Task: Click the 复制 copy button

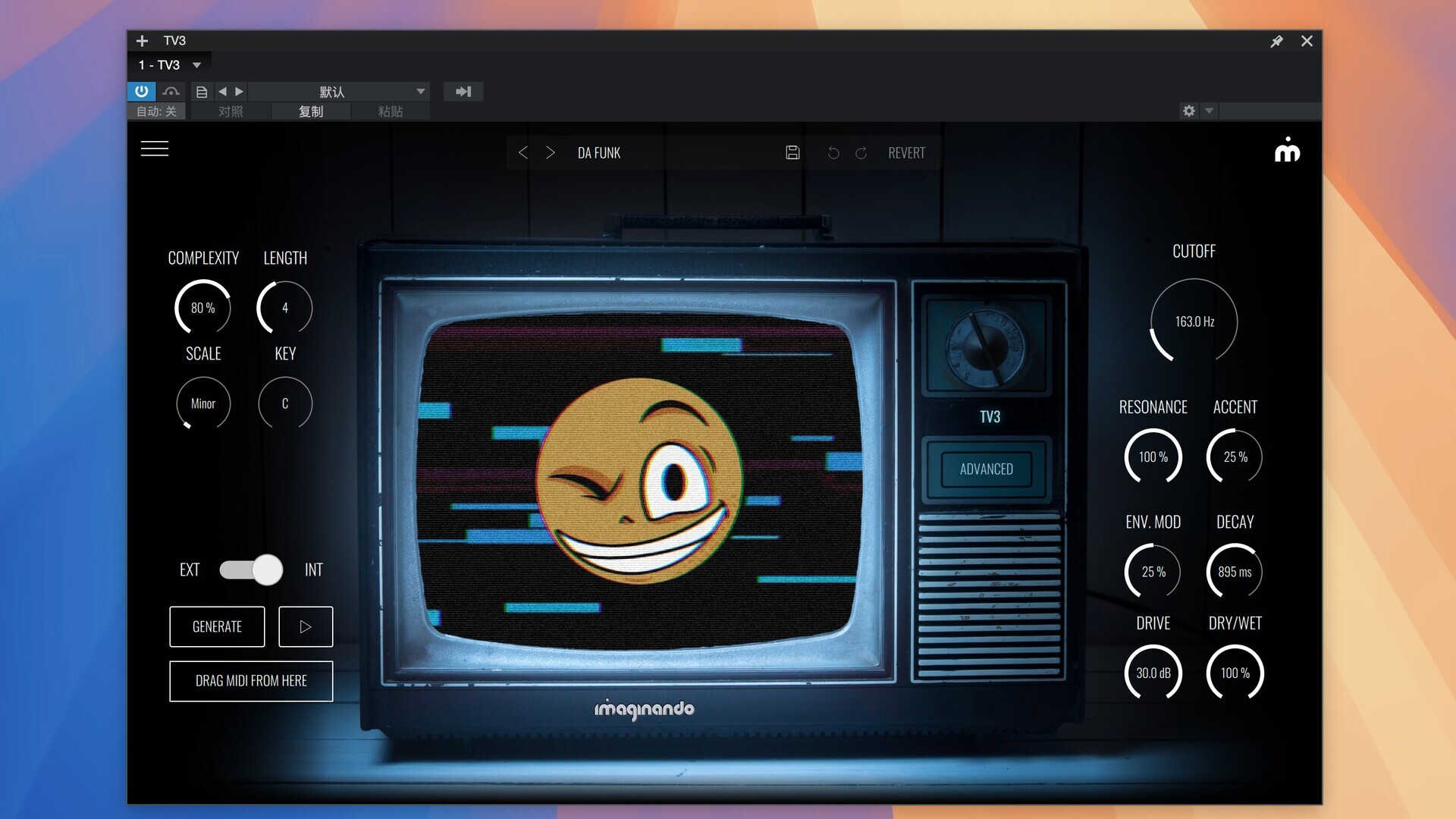Action: pos(311,111)
